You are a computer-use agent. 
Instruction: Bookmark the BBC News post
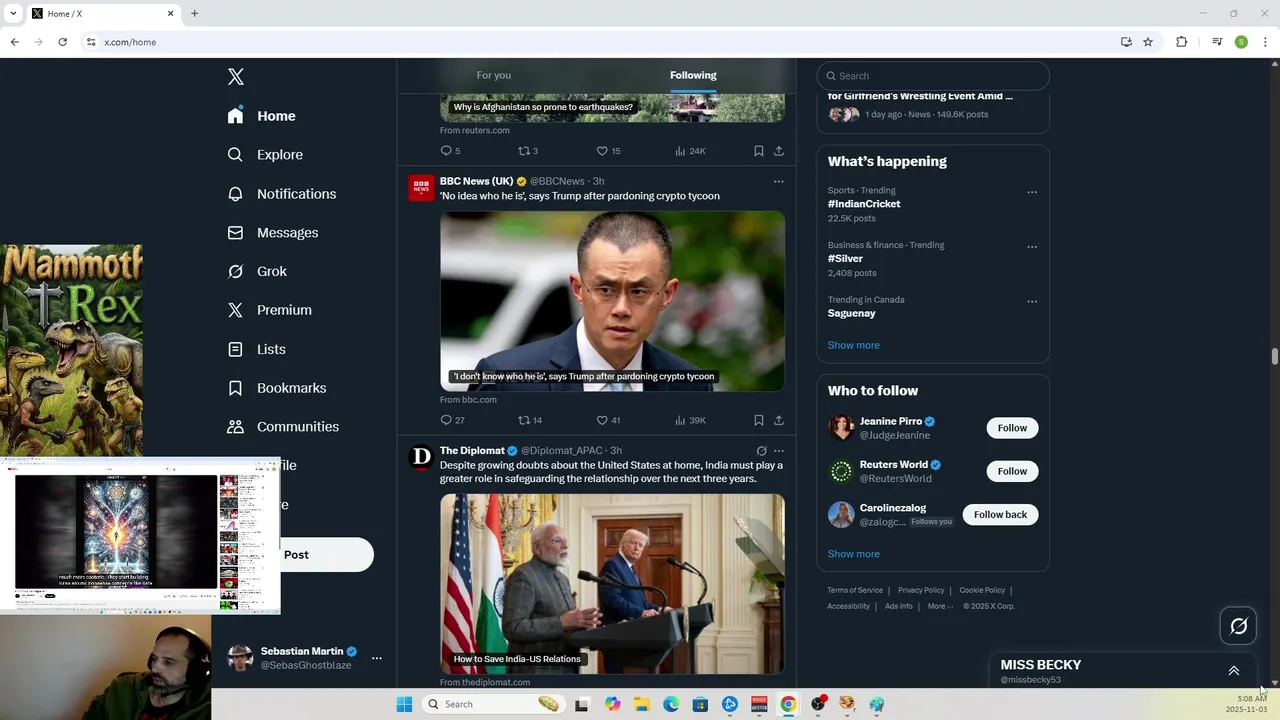759,420
